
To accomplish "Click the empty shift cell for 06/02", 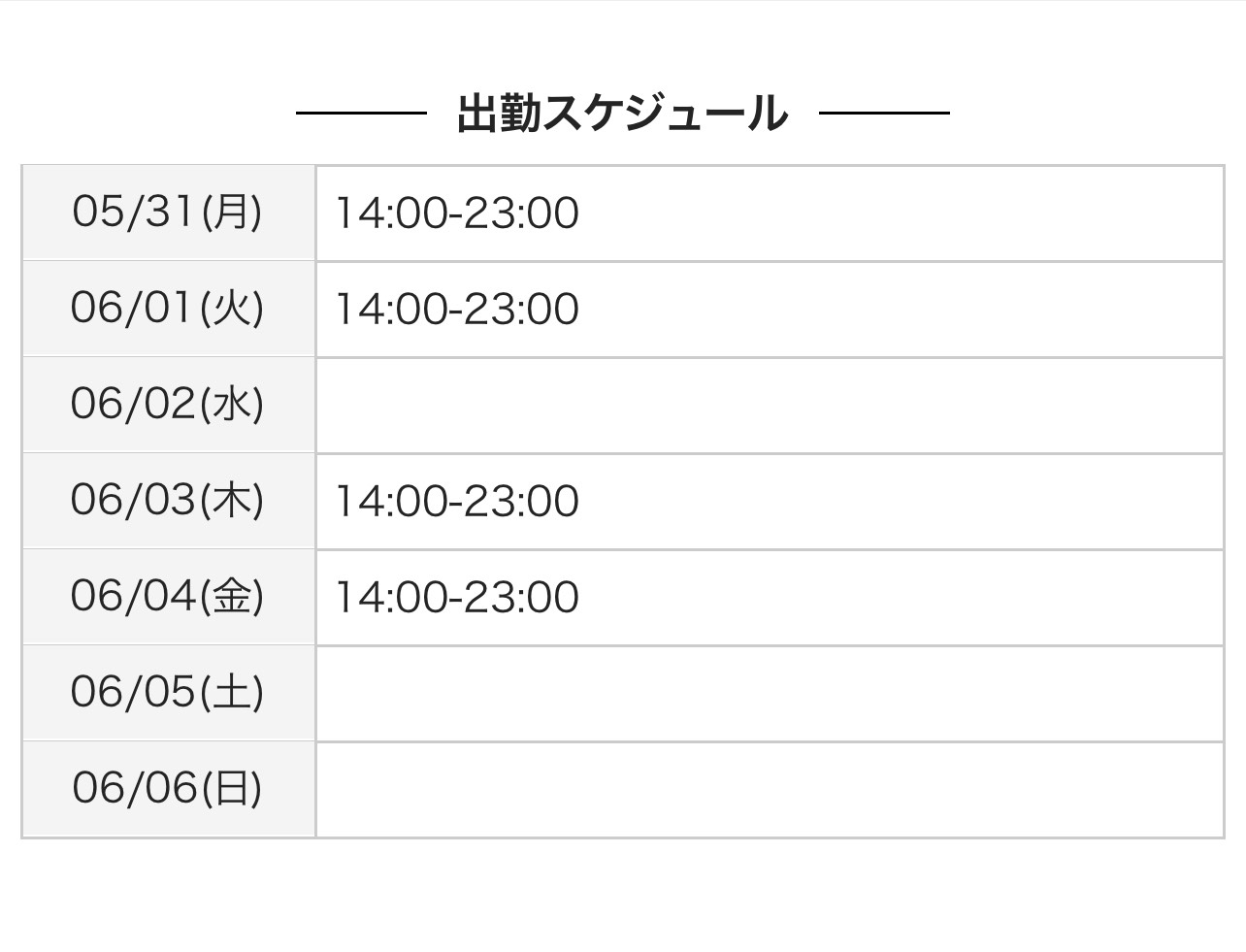I will 769,405.
